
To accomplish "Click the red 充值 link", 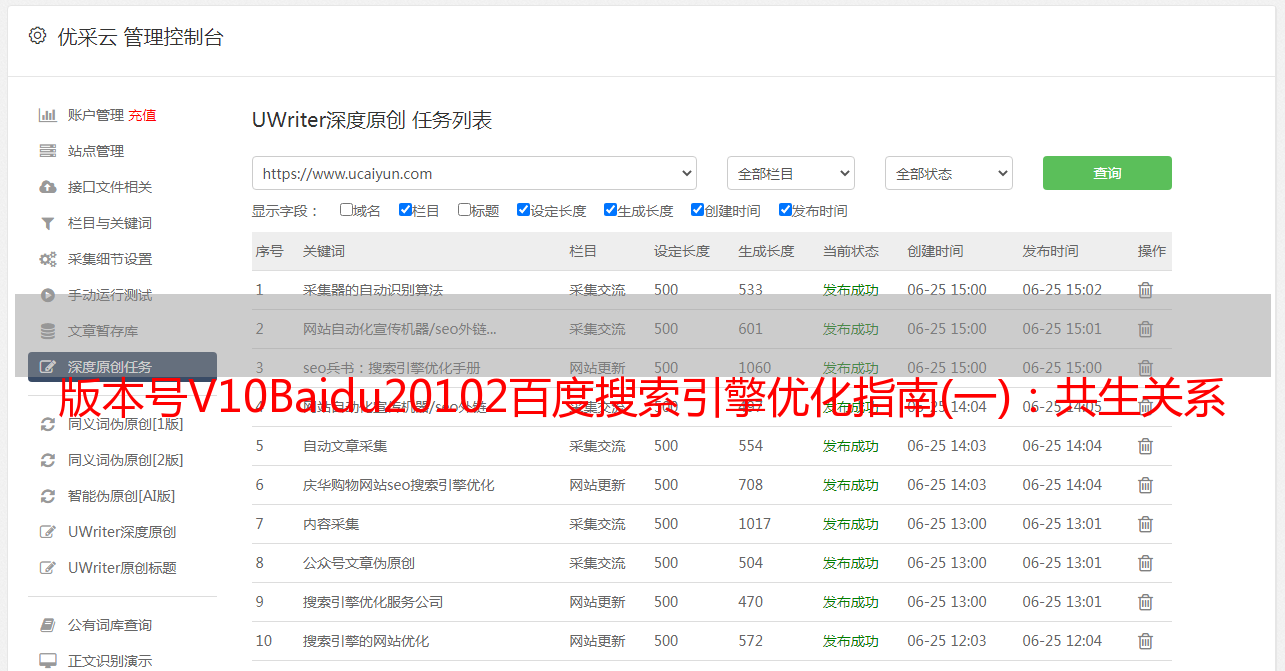I will click(x=142, y=115).
